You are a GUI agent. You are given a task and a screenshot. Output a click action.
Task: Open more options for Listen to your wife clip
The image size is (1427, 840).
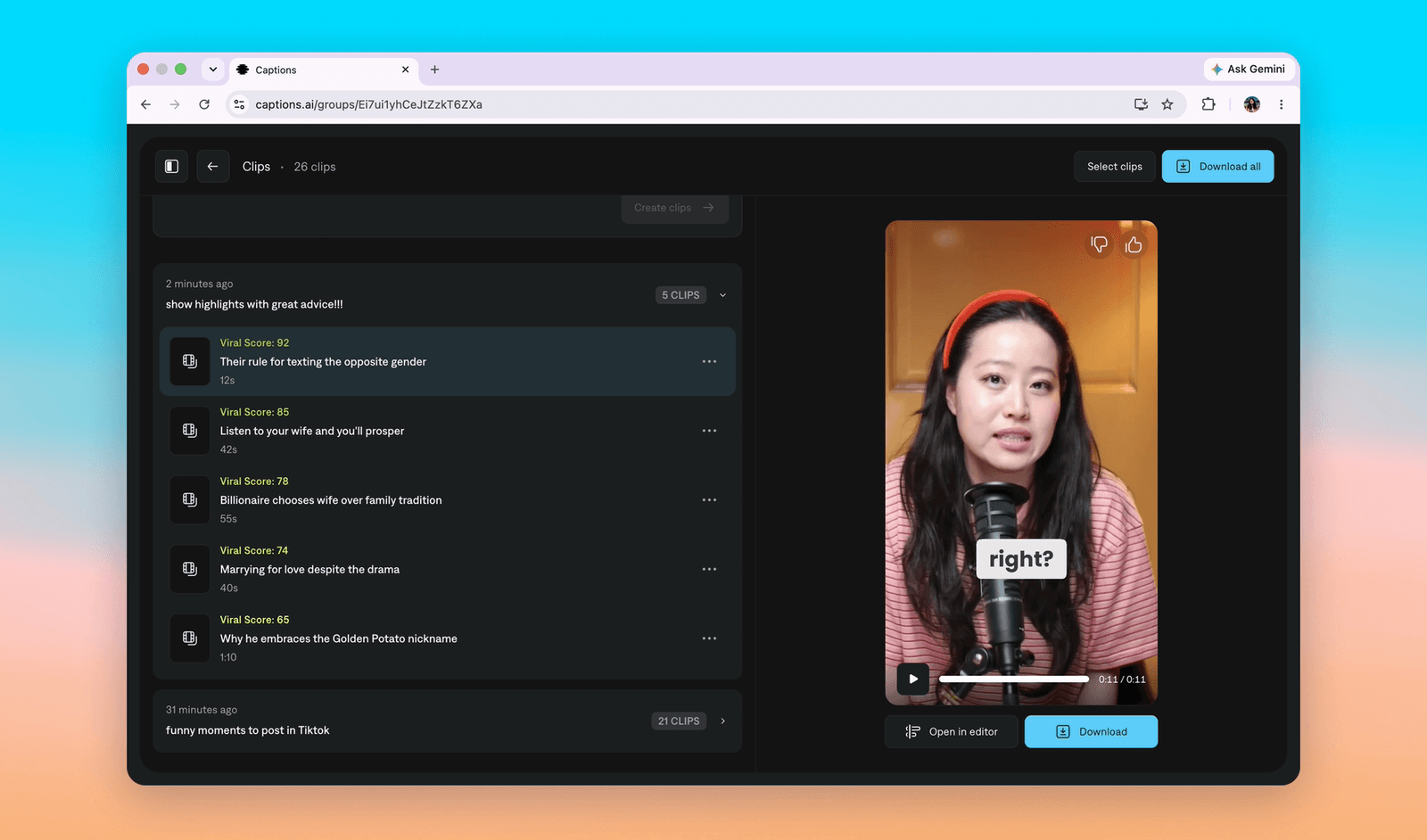coord(709,431)
